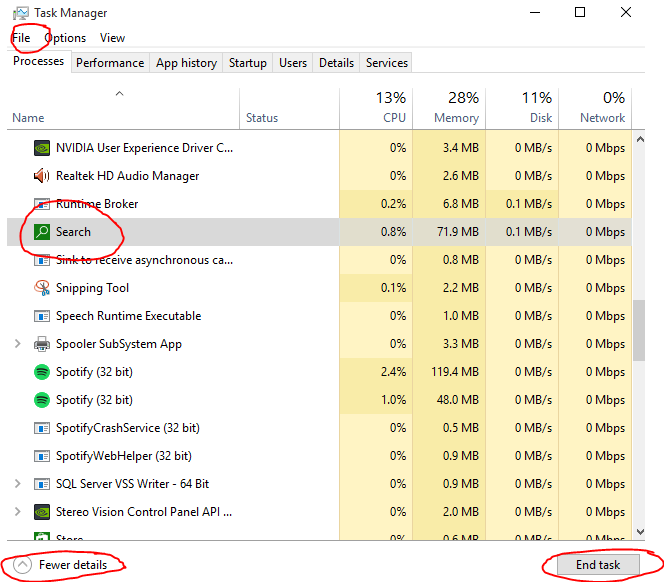Click the Spooler SubSystem App printer icon
Screen dimensions: 664x582
pyautogui.click(x=42, y=344)
